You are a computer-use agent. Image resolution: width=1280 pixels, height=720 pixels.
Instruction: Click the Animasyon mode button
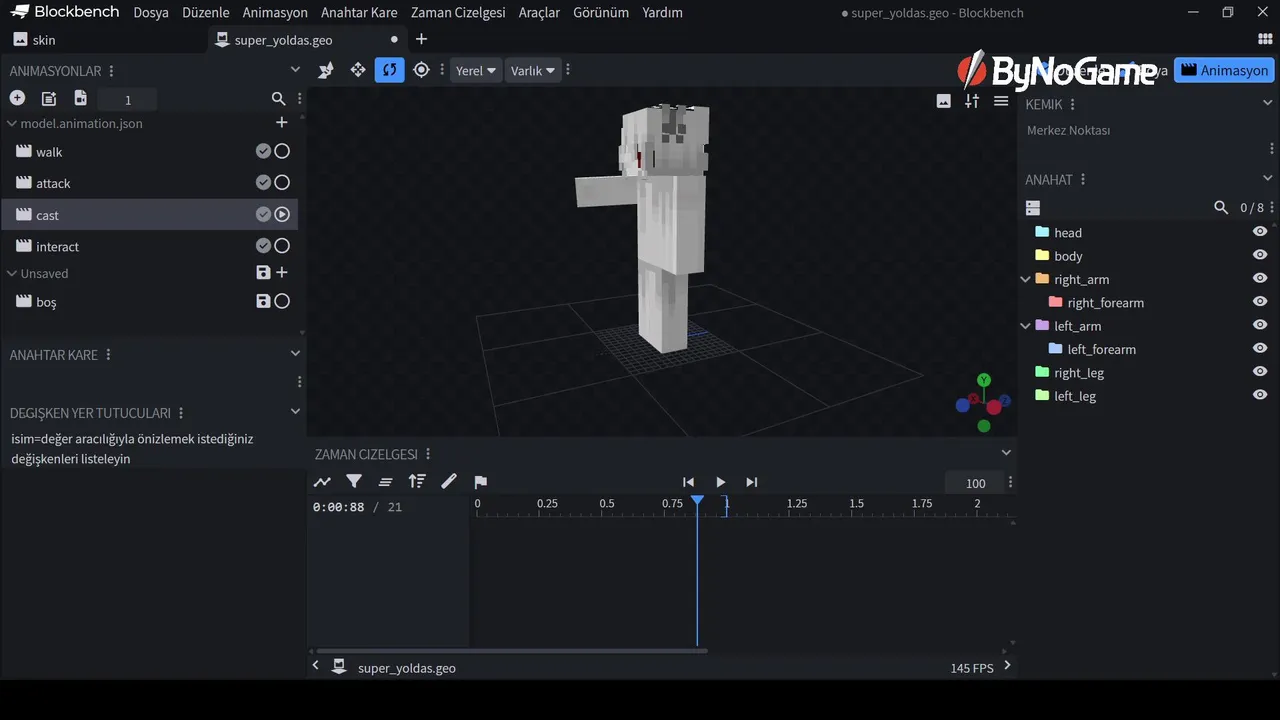1224,70
